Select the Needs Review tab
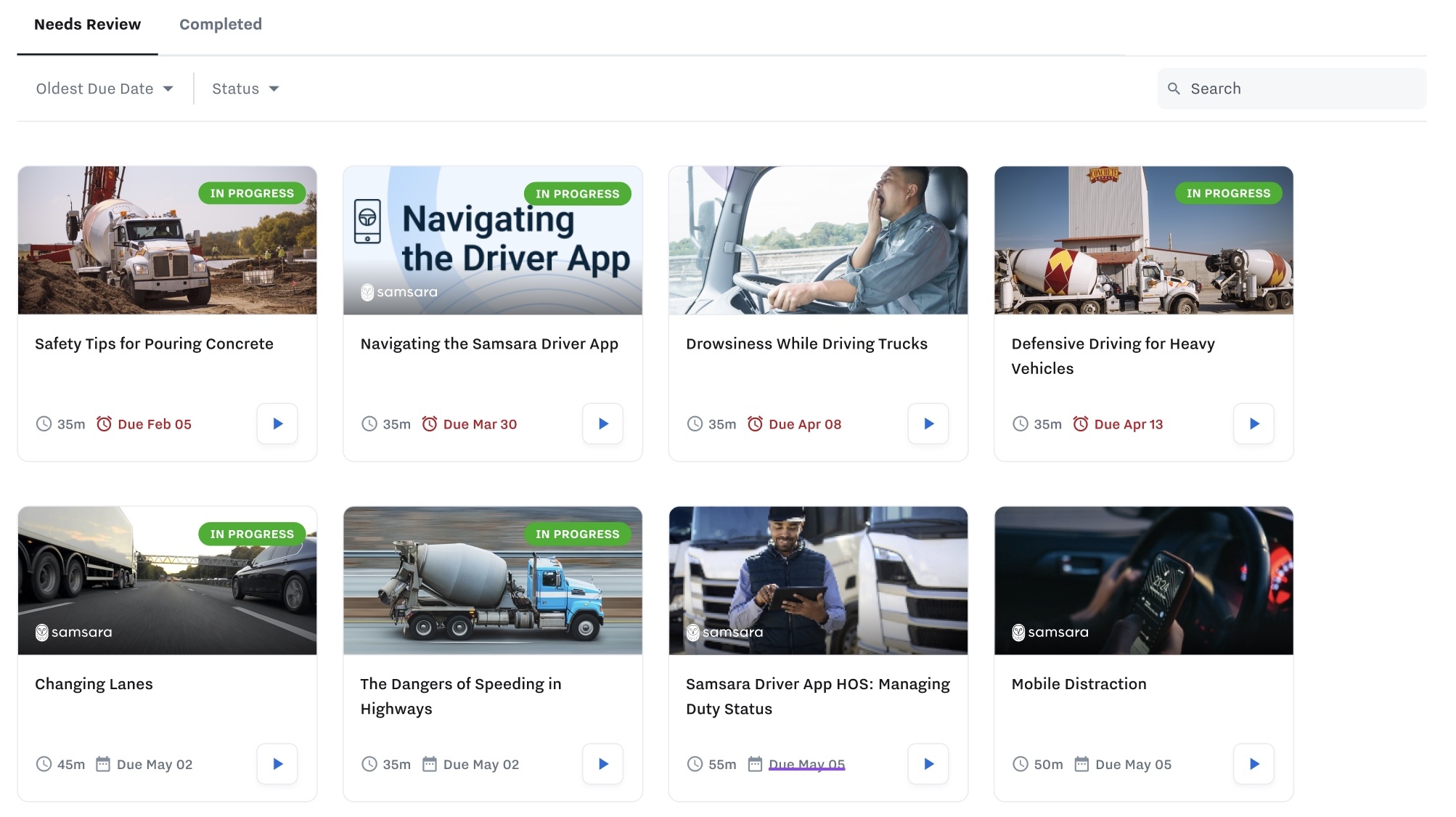The height and width of the screenshot is (817, 1456). [x=87, y=24]
